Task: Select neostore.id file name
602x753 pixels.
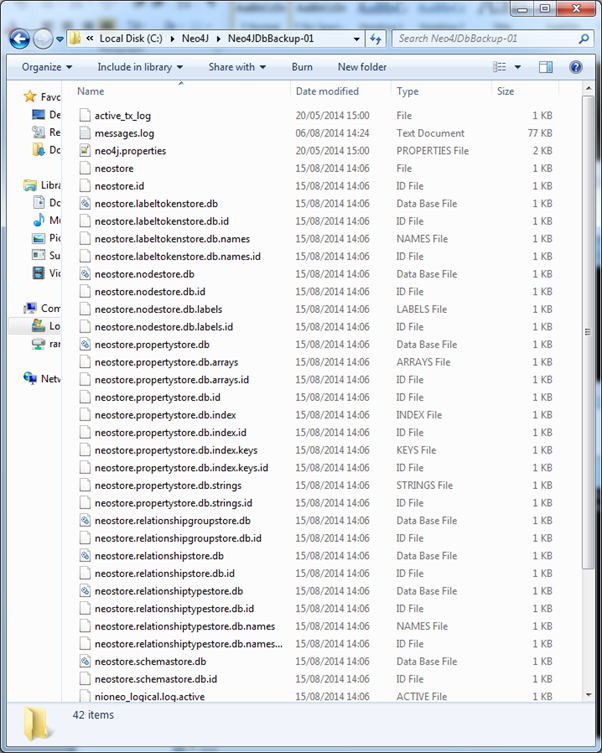Action: click(120, 186)
